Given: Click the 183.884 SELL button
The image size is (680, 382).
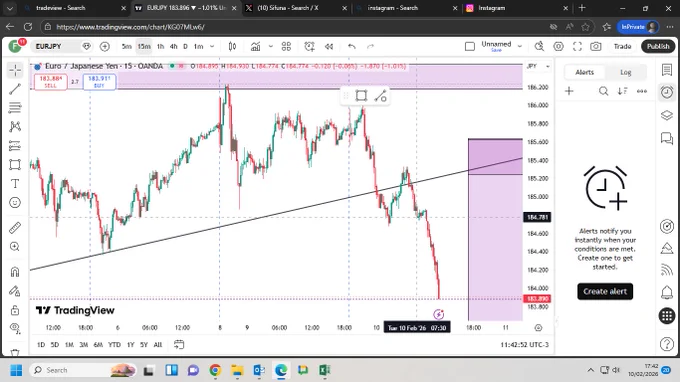Looking at the screenshot, I should tap(51, 82).
